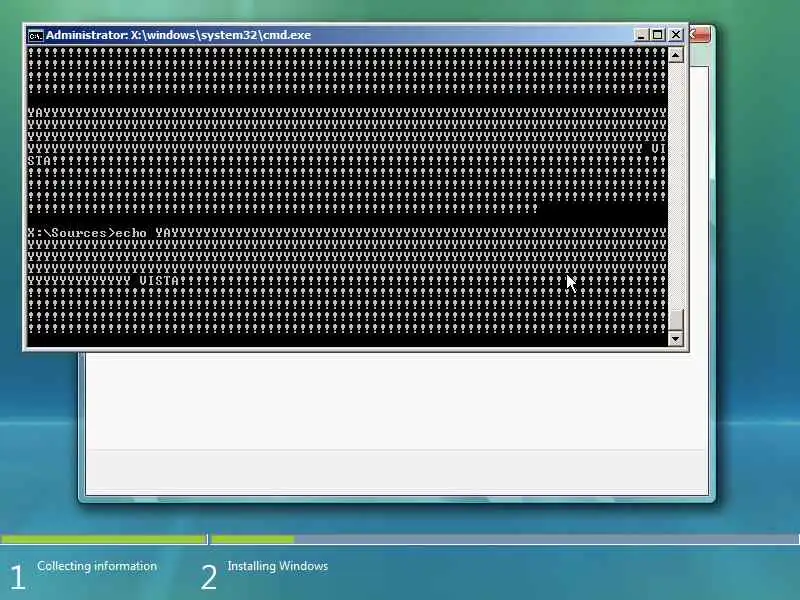Click the Collecting information step label

click(x=97, y=566)
